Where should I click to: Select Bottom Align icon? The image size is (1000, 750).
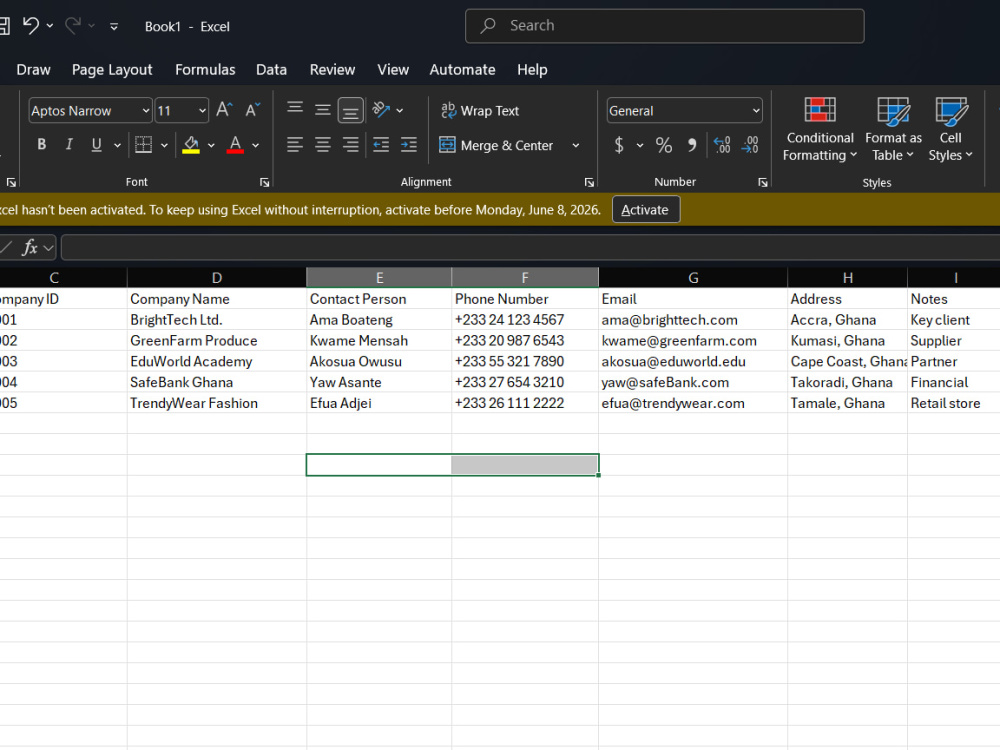click(350, 110)
